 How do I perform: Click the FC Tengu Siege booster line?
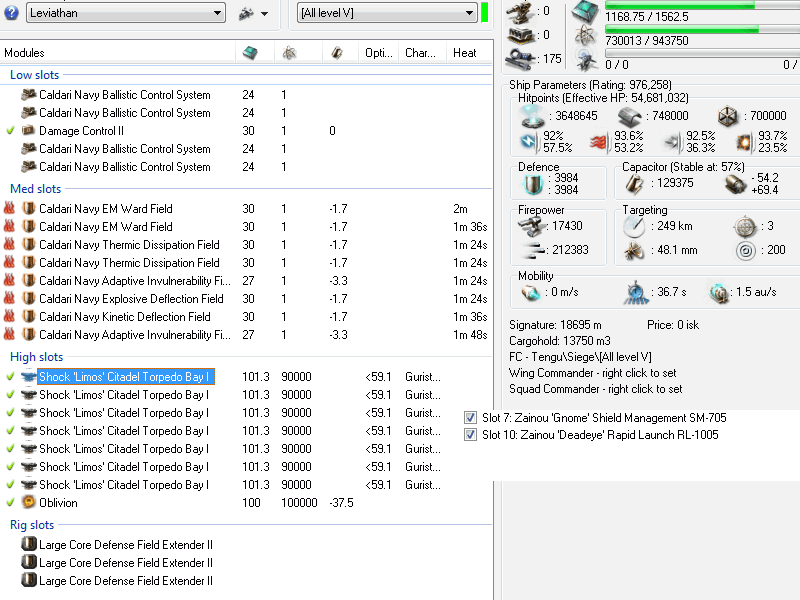(580, 357)
